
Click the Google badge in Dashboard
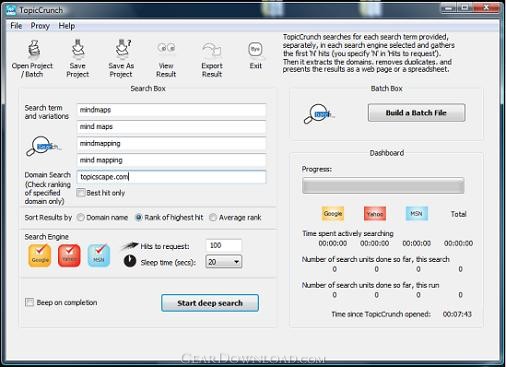tap(333, 214)
